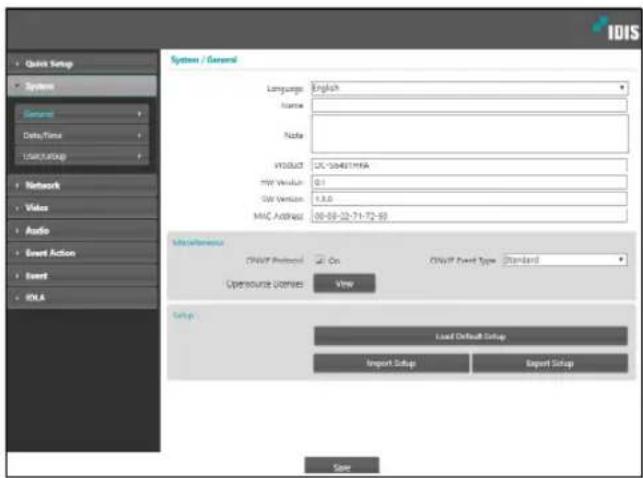The width and height of the screenshot is (643, 478).
Task: Click into the Note text area
Action: (470, 134)
